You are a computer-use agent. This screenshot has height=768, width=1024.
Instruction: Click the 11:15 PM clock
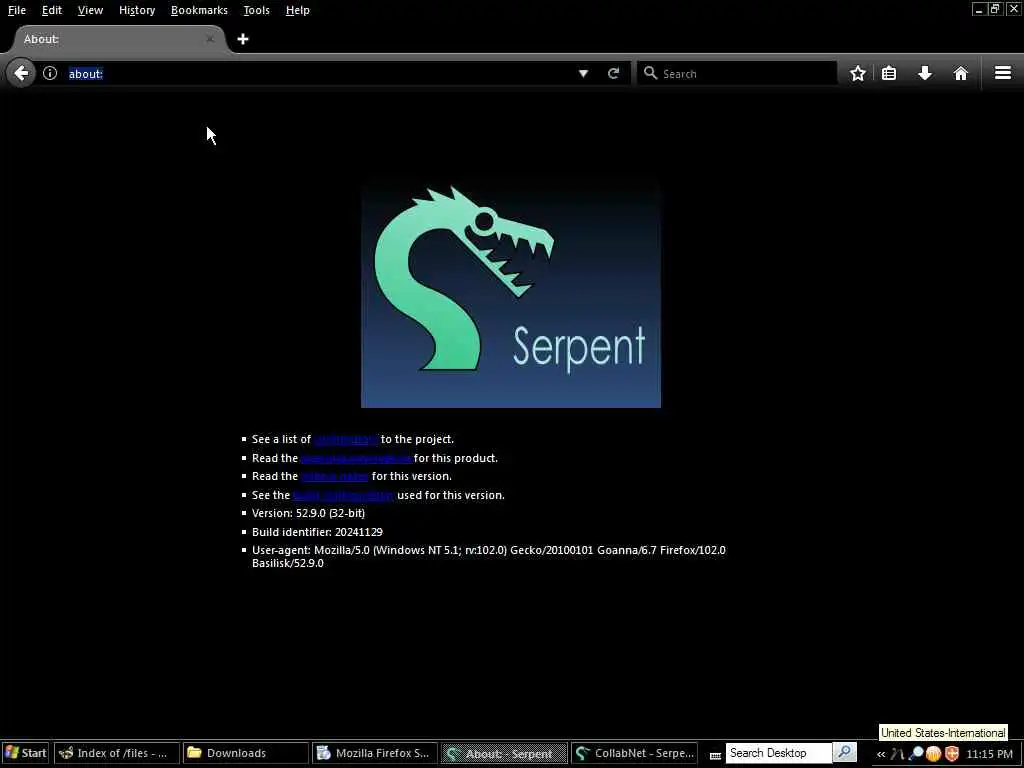pyautogui.click(x=989, y=754)
